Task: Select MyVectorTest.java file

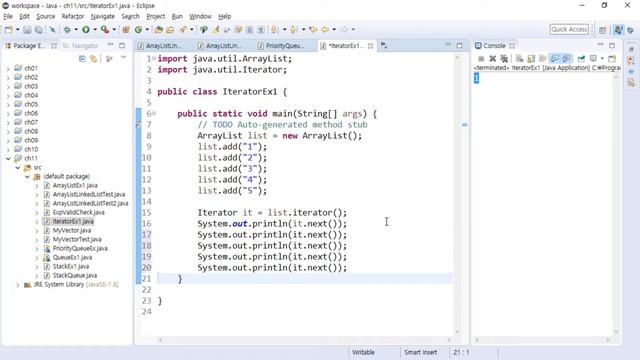Action: point(77,239)
